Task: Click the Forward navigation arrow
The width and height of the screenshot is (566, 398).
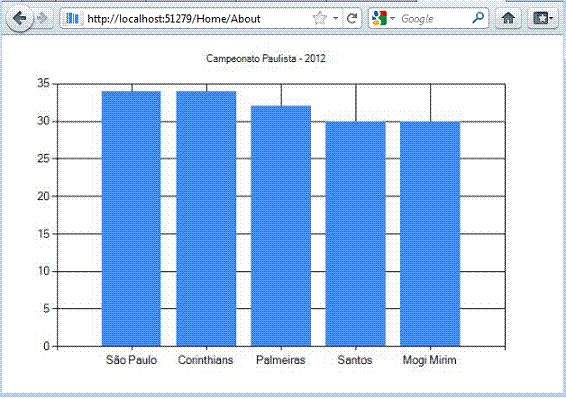Action: click(43, 18)
